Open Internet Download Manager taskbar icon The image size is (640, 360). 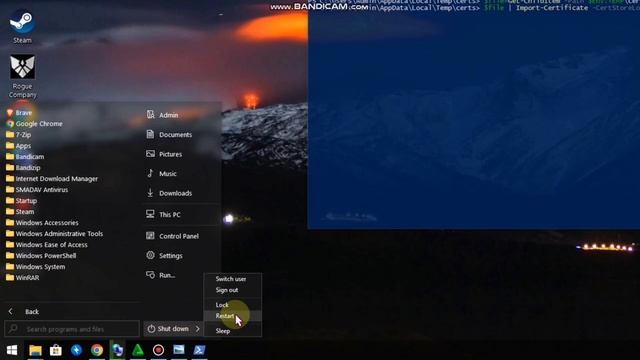(x=118, y=350)
